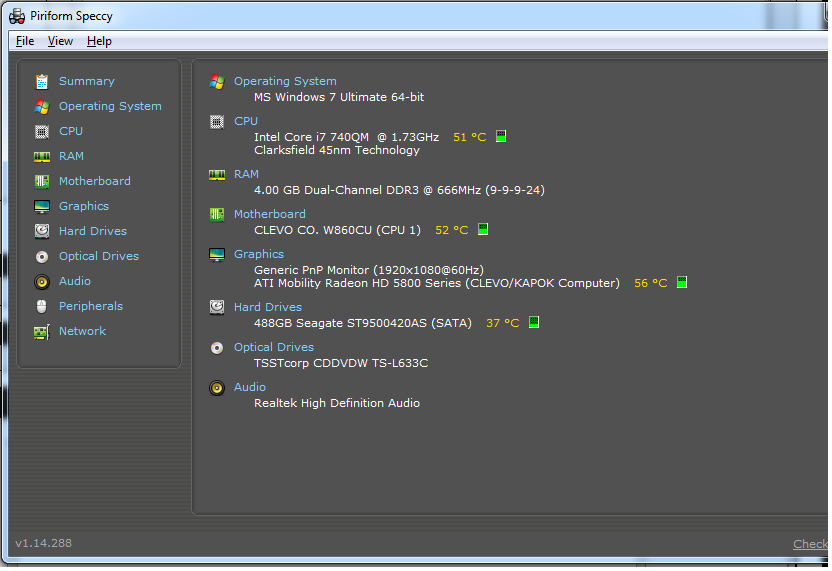The height and width of the screenshot is (571, 832).
Task: Click the Windows flag icon in summary pane
Action: pyautogui.click(x=217, y=82)
